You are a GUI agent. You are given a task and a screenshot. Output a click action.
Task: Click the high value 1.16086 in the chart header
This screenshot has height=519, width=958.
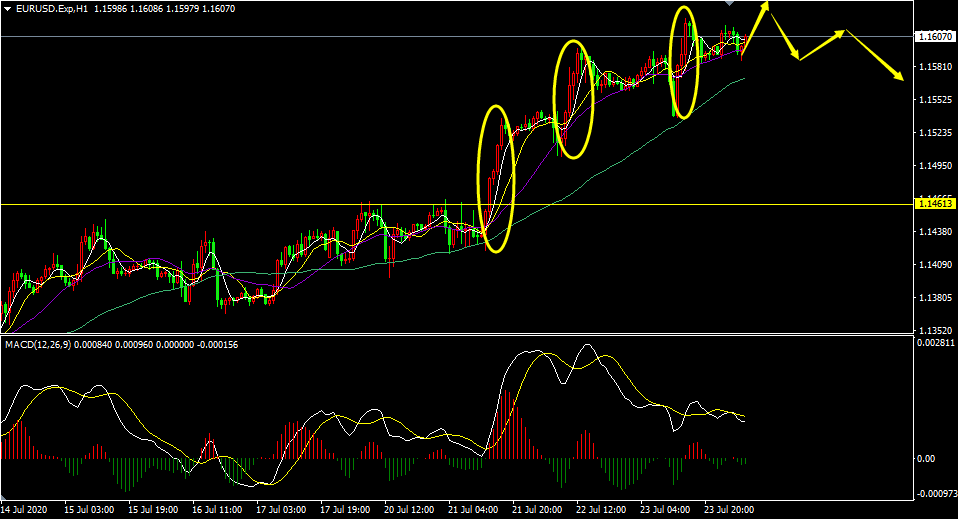click(146, 9)
